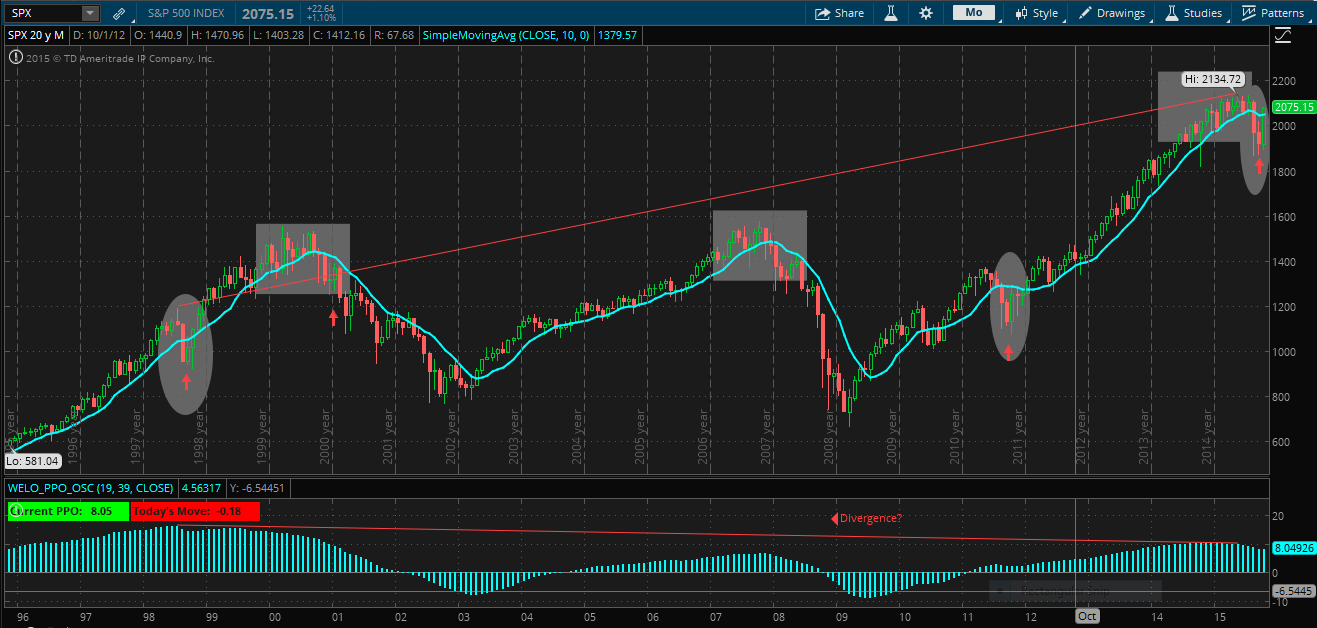Click the 2200 price axis label
This screenshot has height=628, width=1317.
(1286, 80)
